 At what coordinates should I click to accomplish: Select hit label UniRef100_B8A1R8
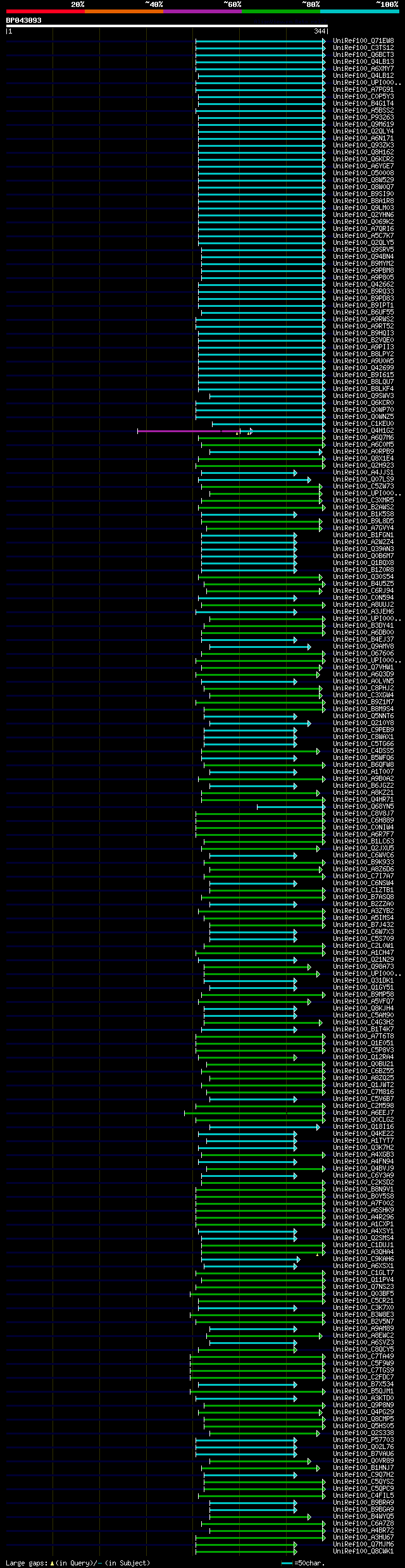tap(363, 201)
